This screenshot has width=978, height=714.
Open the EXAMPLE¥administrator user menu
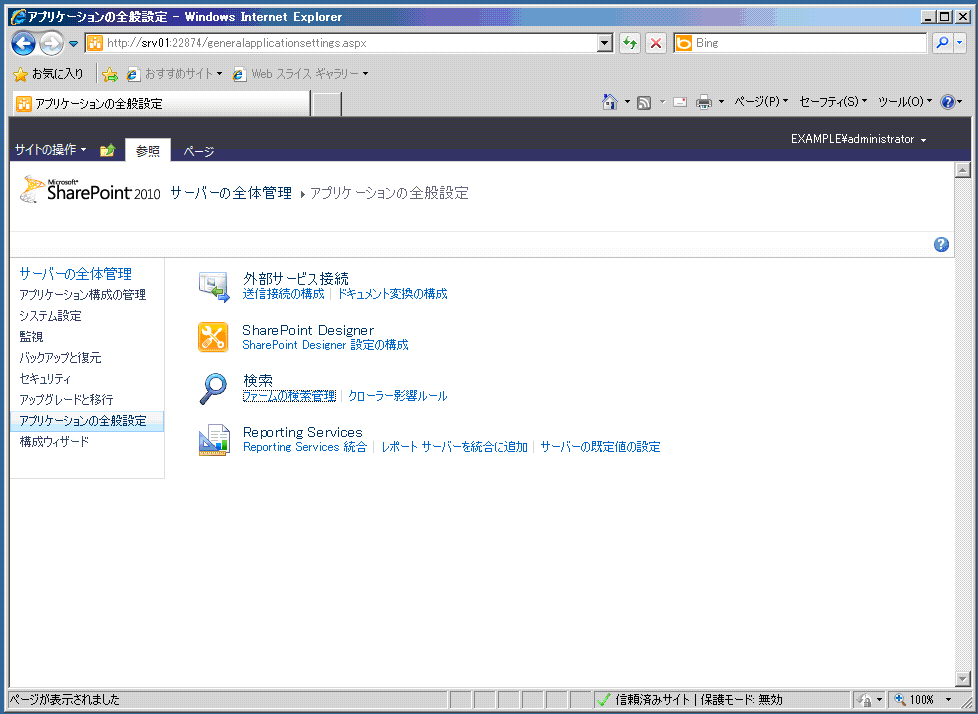(858, 139)
